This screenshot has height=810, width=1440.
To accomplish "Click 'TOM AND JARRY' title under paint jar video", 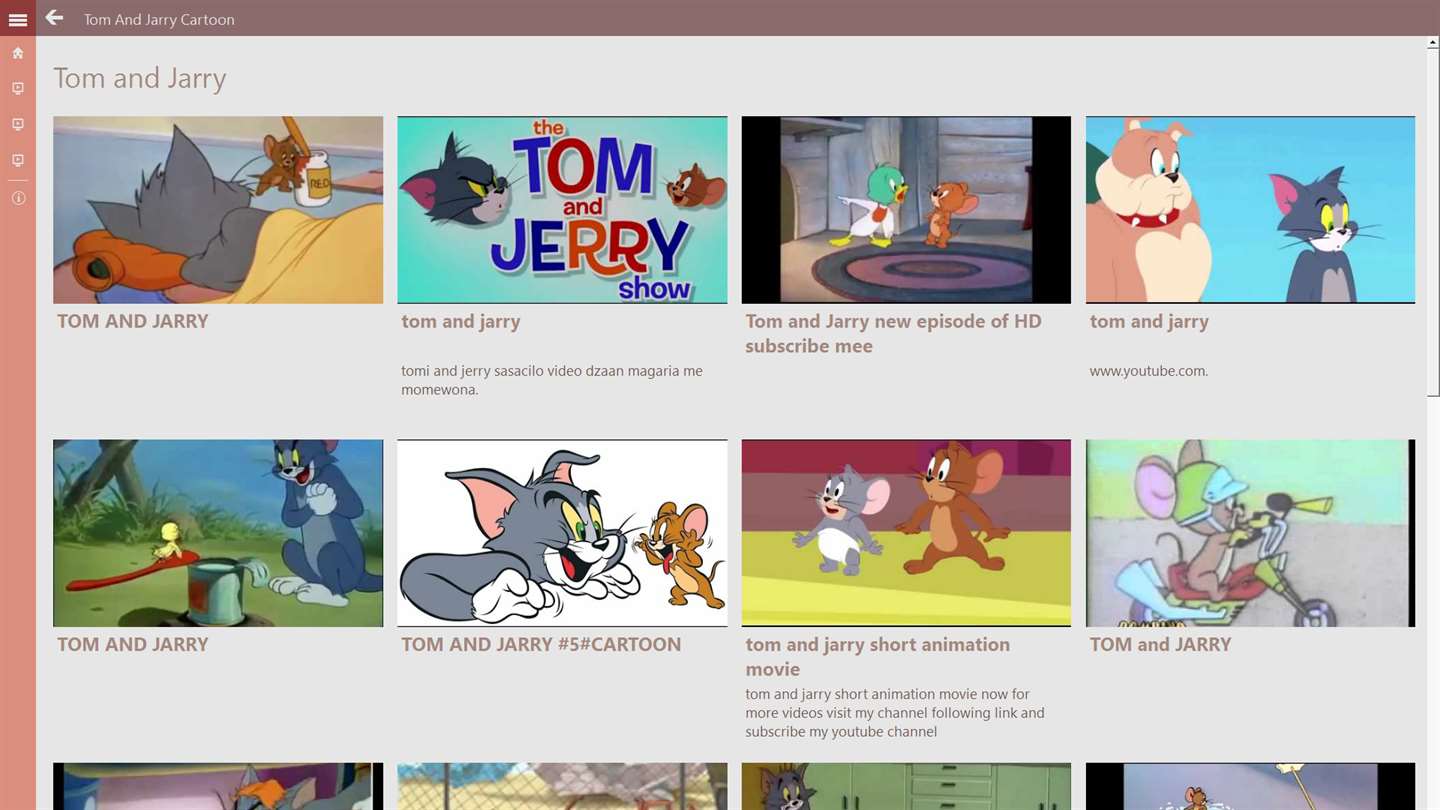I will click(x=133, y=321).
